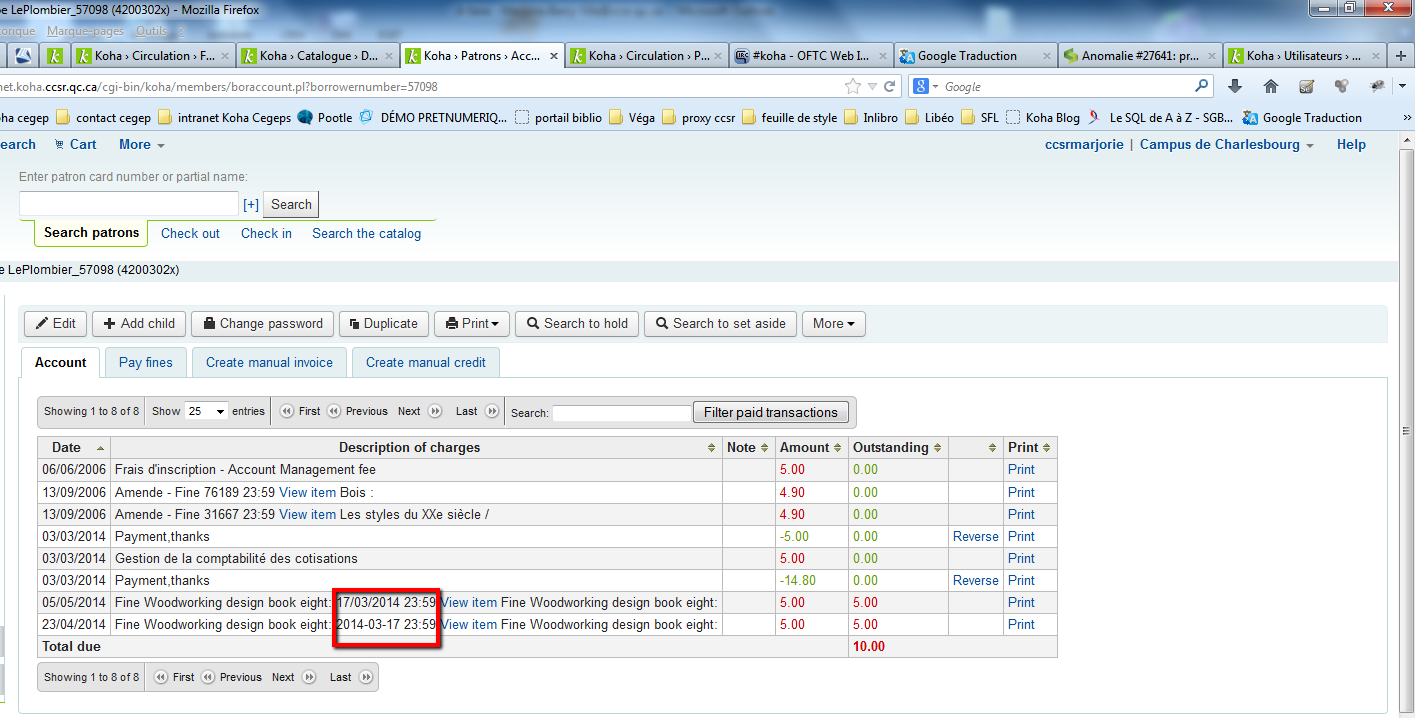
Task: Open the Create manual invoice tab
Action: [x=269, y=363]
